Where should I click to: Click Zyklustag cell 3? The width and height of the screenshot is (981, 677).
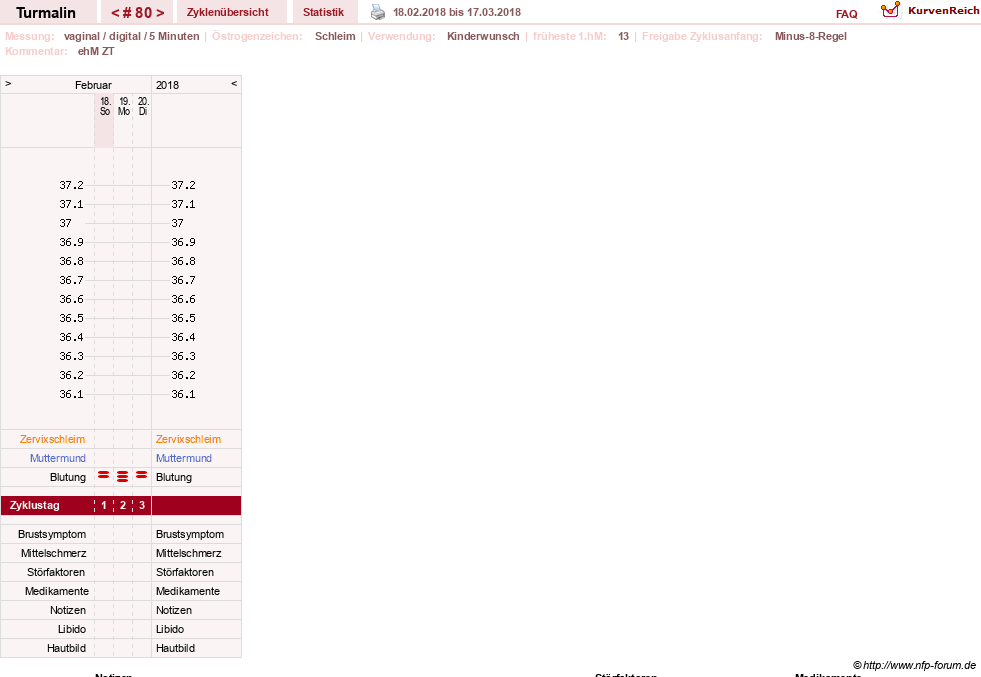pyautogui.click(x=142, y=506)
